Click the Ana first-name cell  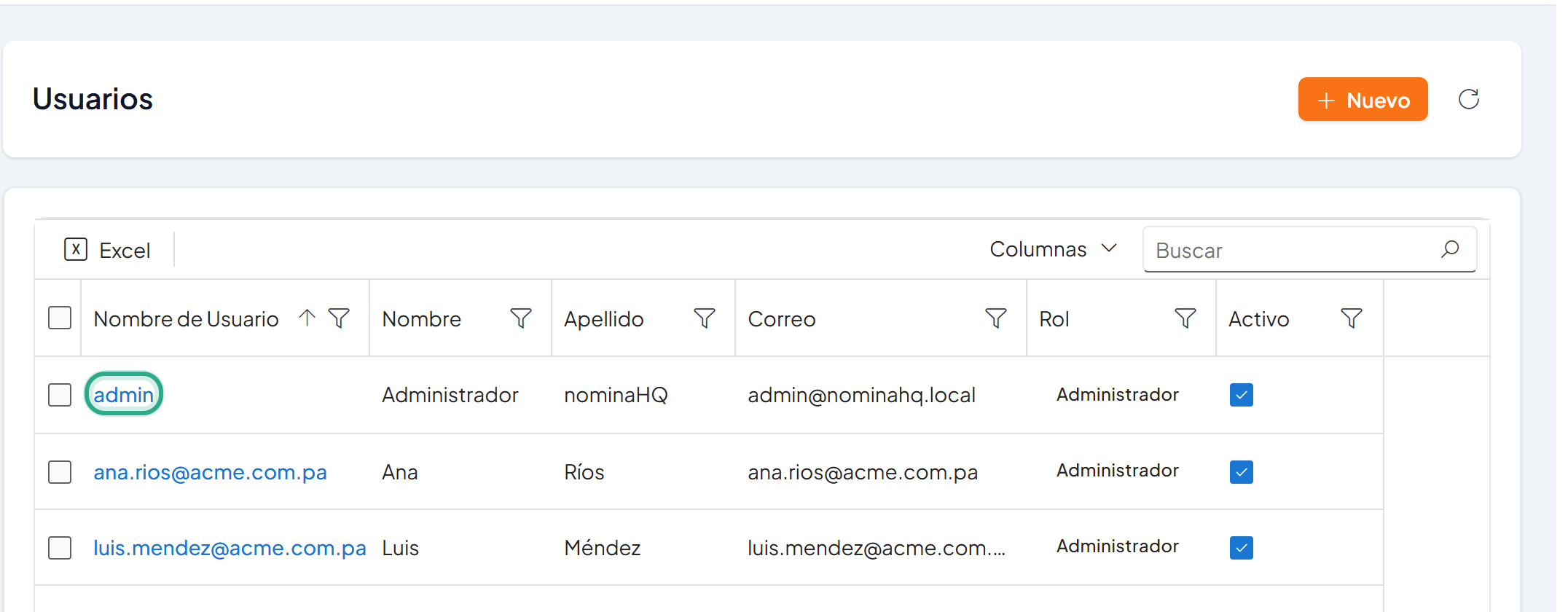(399, 472)
